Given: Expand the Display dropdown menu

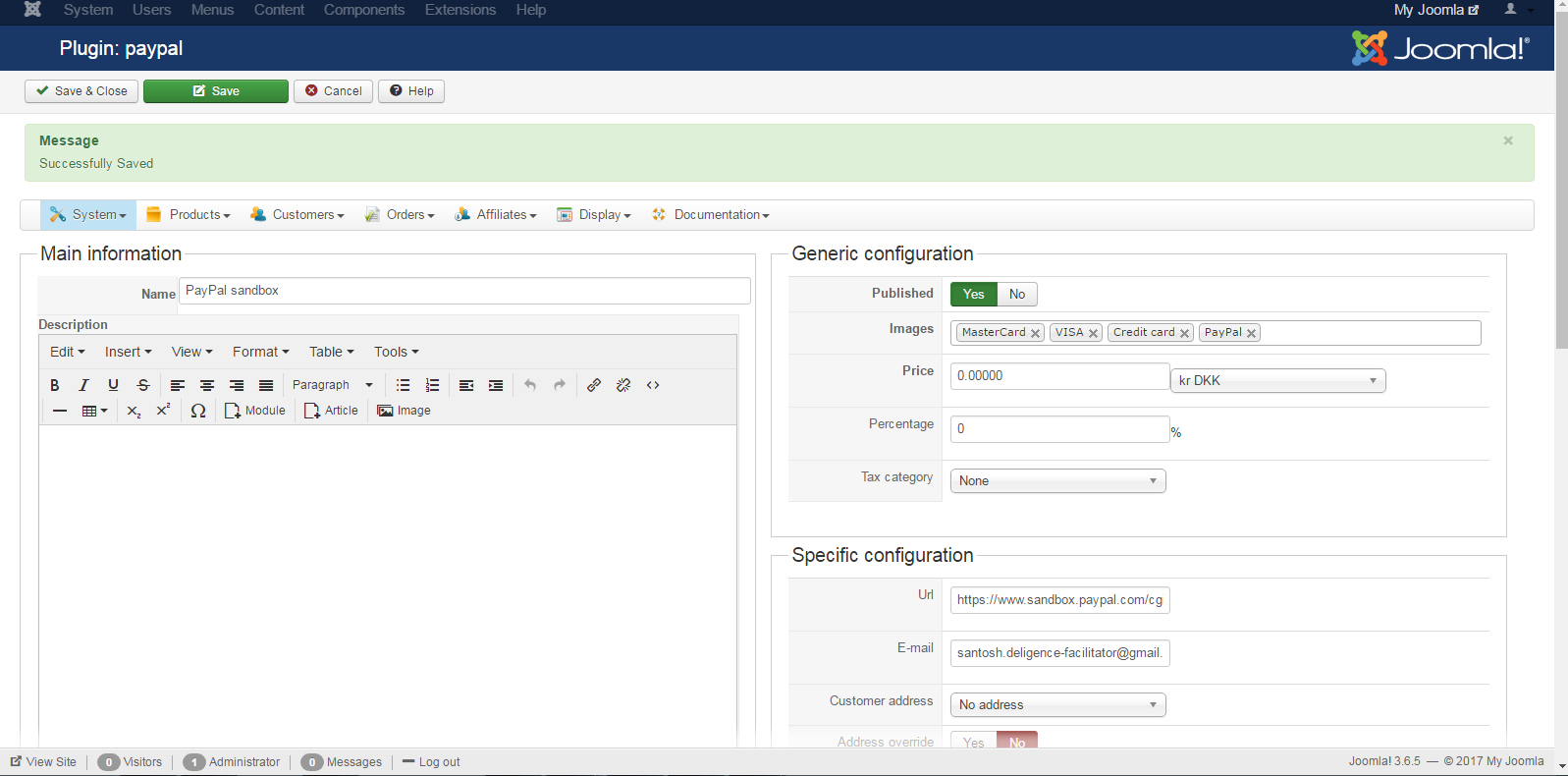Looking at the screenshot, I should coord(594,215).
